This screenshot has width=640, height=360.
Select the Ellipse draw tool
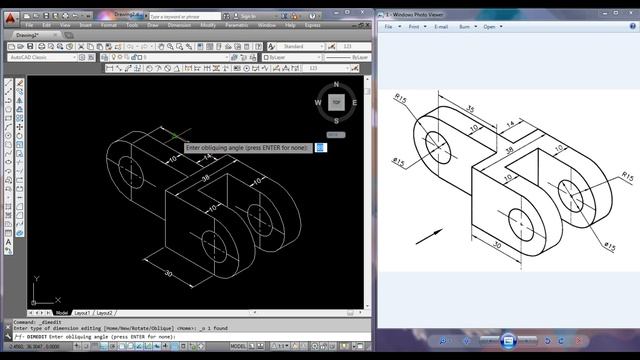coord(8,162)
